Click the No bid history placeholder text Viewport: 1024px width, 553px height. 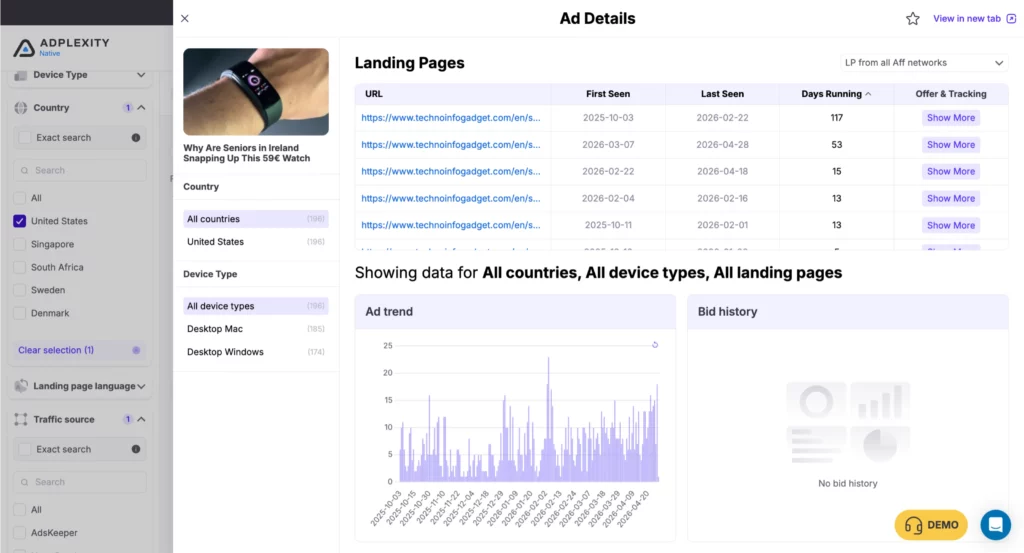[x=848, y=483]
